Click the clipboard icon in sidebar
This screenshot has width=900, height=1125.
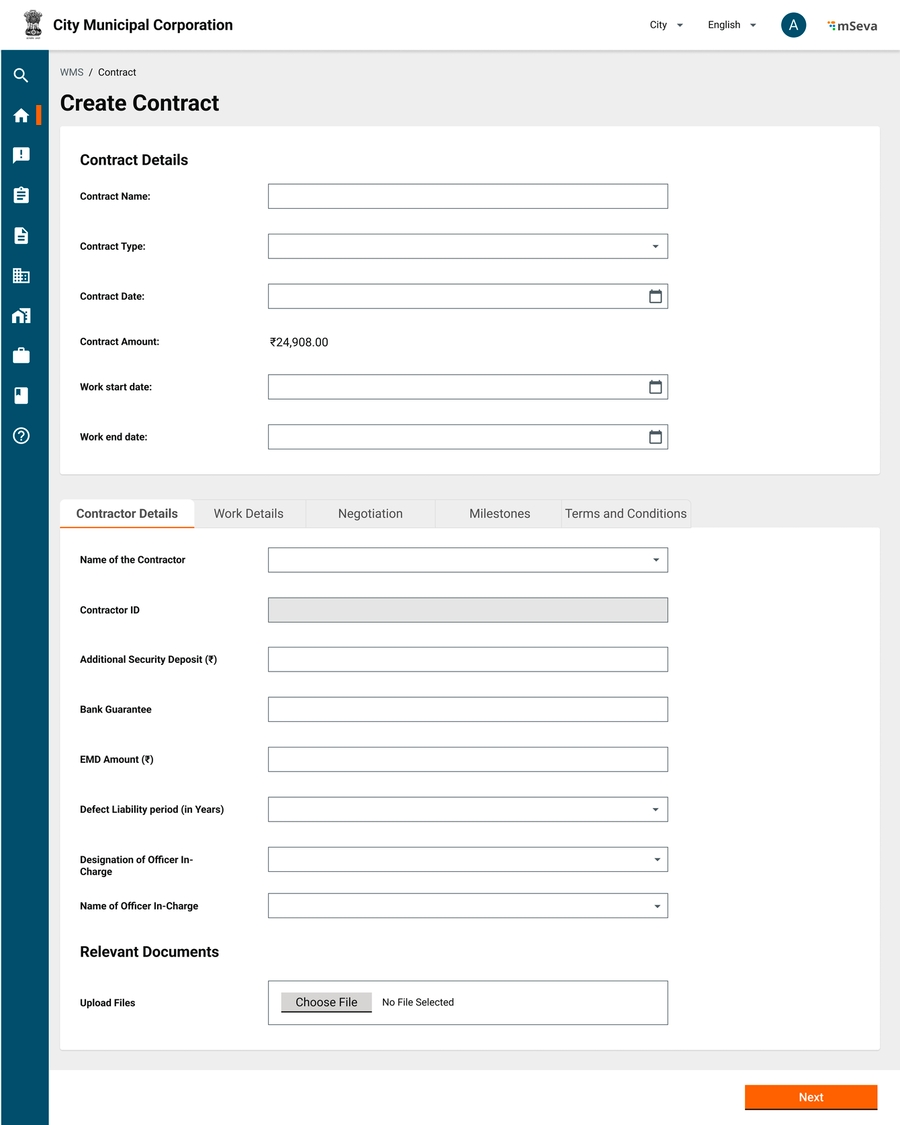pyautogui.click(x=21, y=196)
